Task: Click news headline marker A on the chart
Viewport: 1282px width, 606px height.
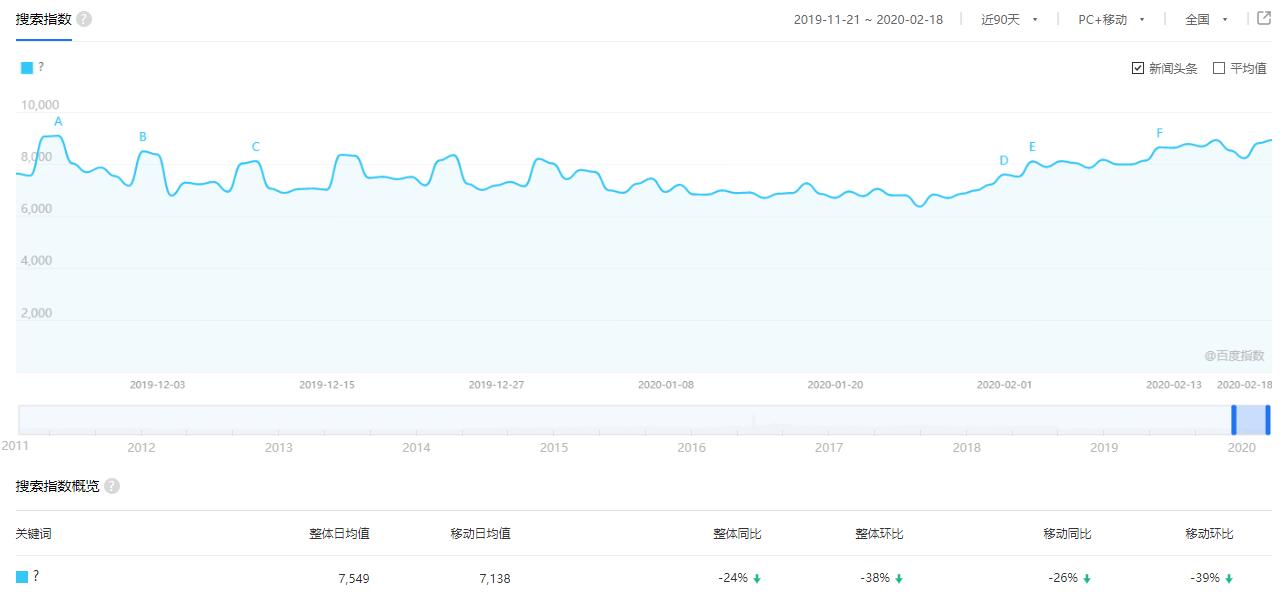Action: click(x=58, y=122)
